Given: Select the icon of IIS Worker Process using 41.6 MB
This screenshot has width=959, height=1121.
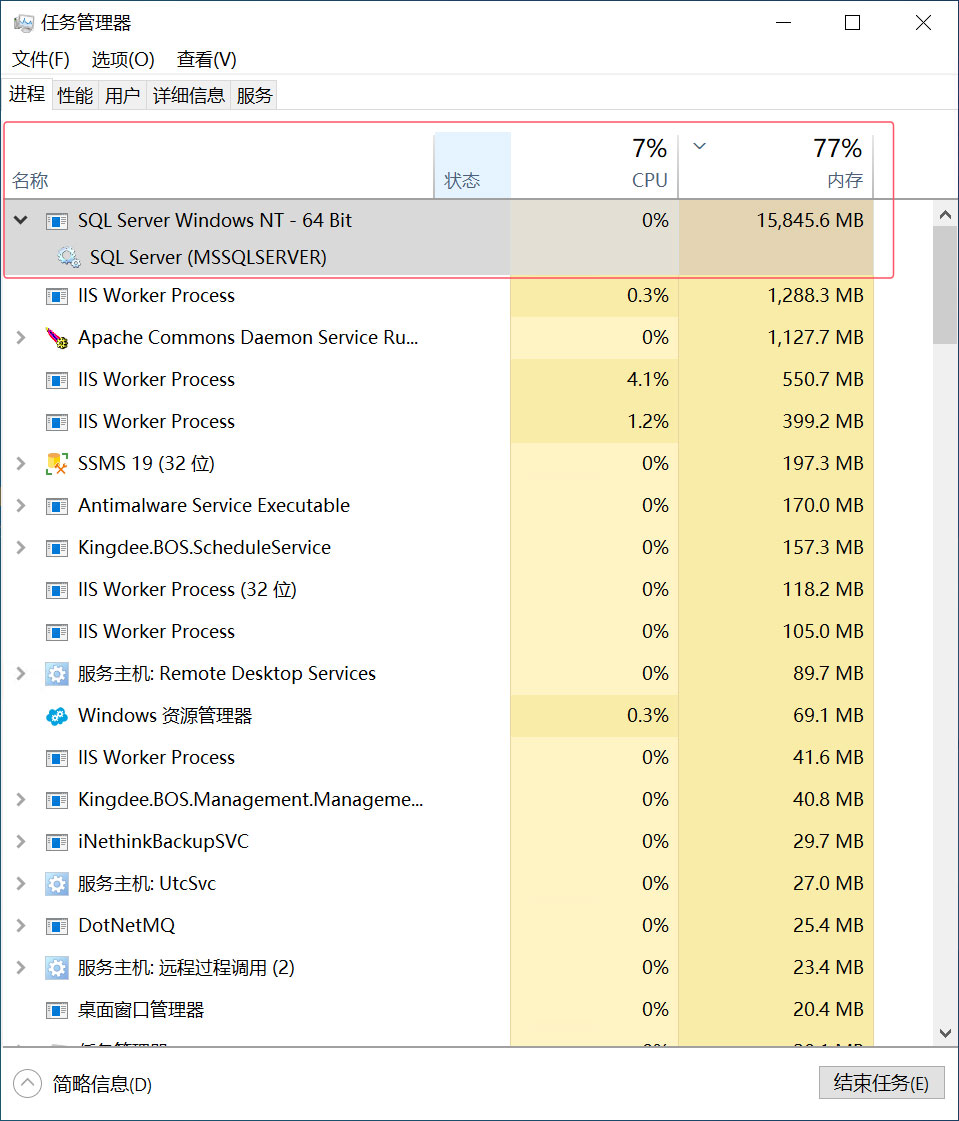Looking at the screenshot, I should coord(56,758).
